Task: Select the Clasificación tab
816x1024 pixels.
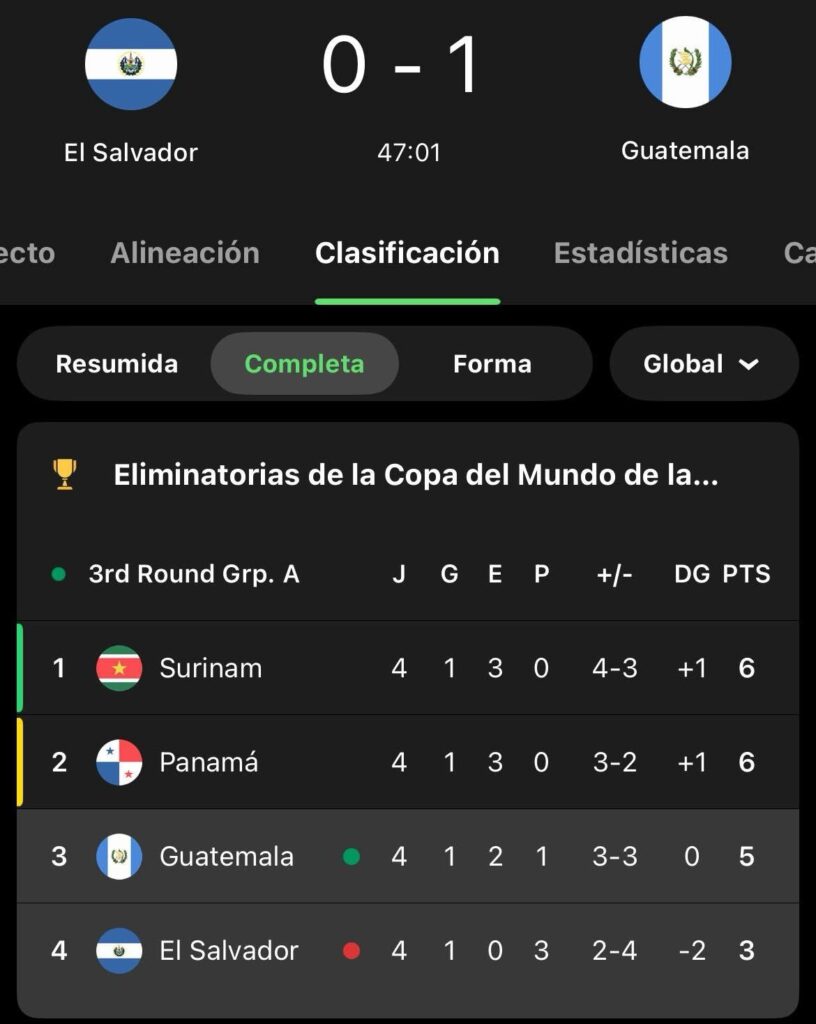Action: (407, 253)
